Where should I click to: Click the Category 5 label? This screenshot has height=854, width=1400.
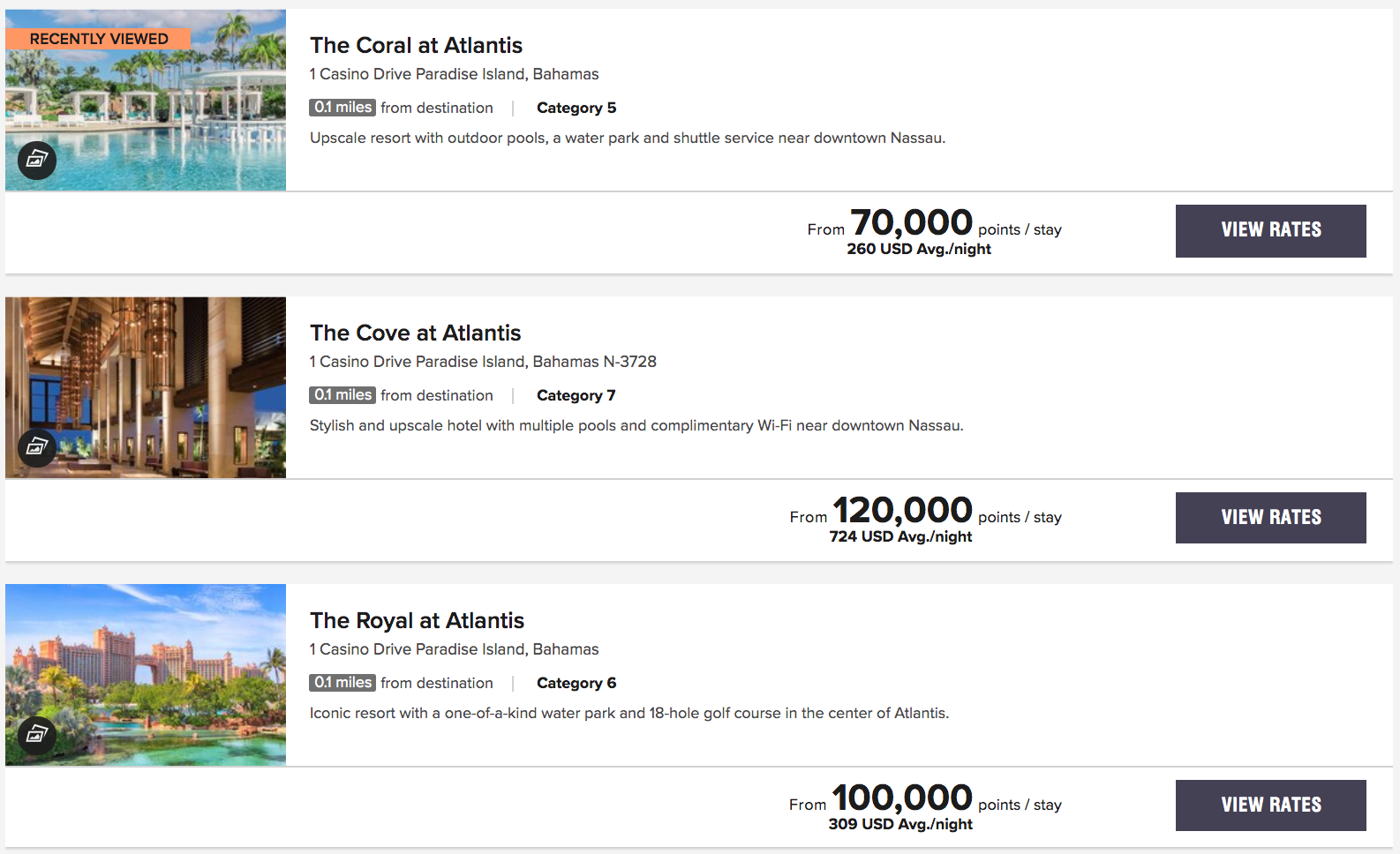click(576, 108)
